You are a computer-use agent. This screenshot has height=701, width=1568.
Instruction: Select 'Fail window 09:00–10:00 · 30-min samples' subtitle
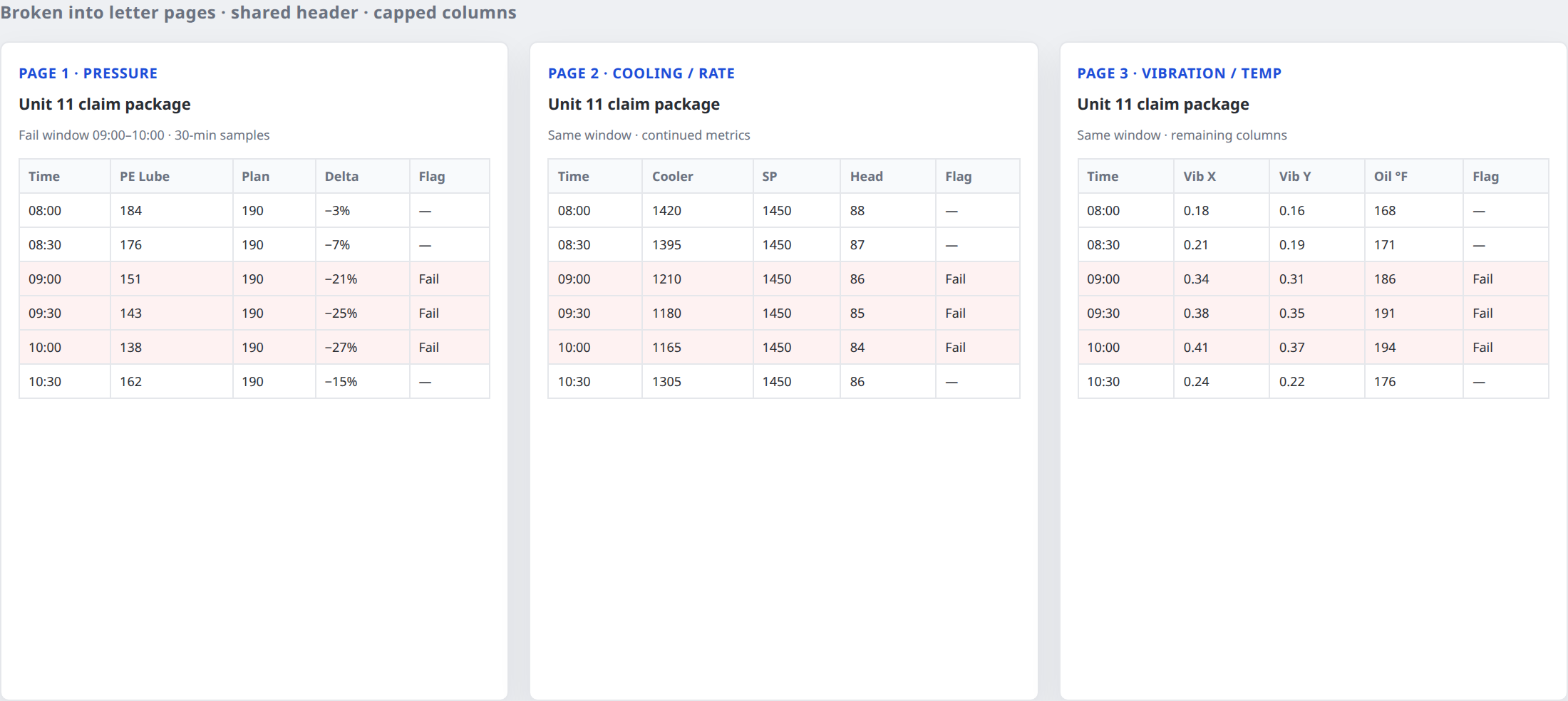[x=144, y=135]
